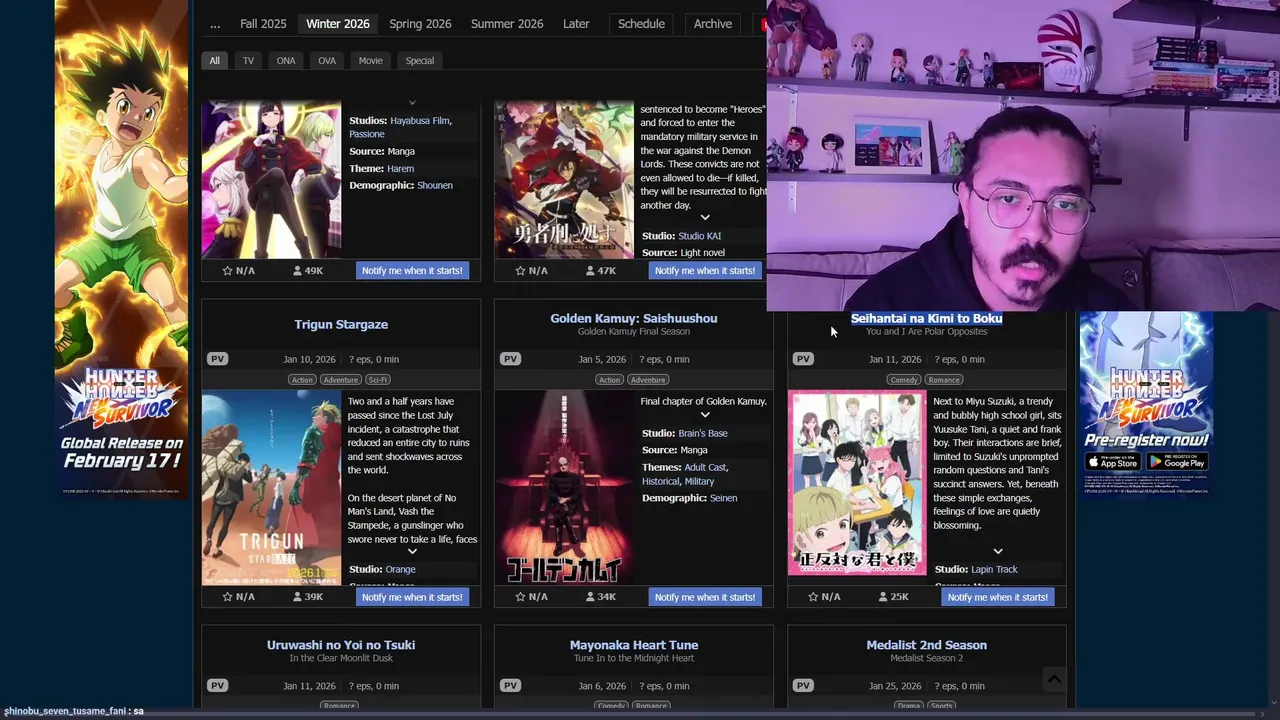Expand Golden Kamuy synopsis chevron

(x=705, y=415)
